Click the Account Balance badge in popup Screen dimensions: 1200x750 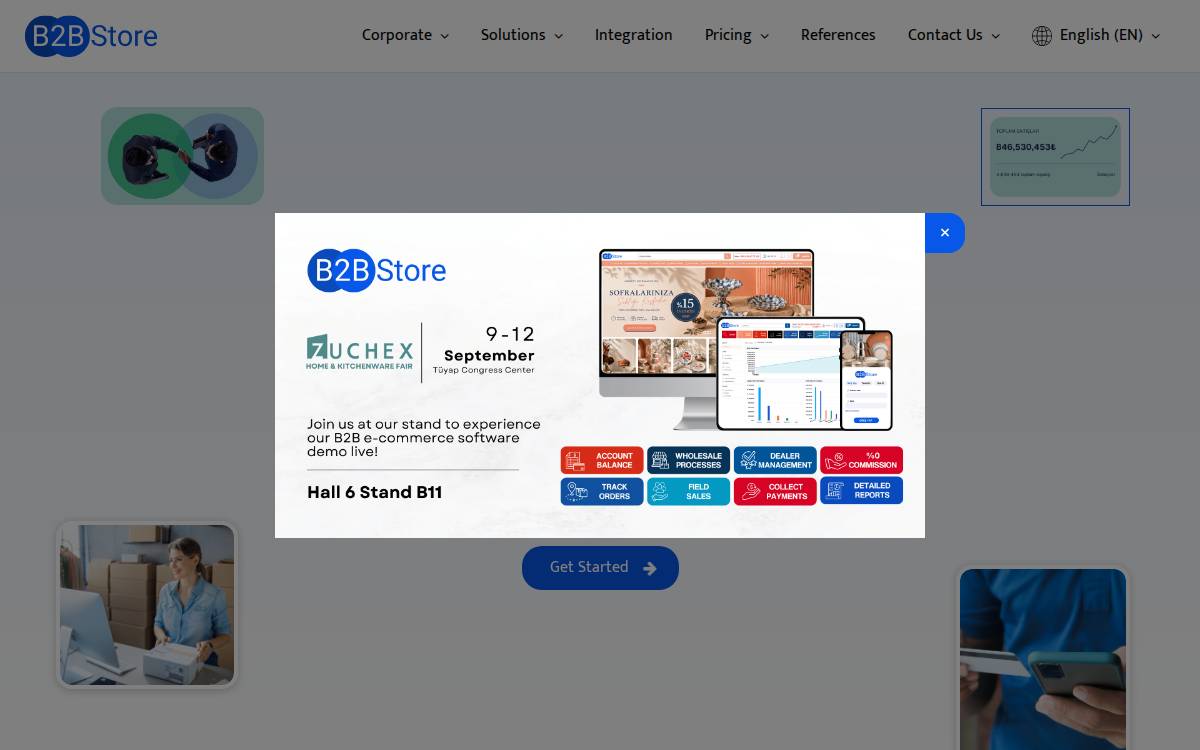[602, 460]
